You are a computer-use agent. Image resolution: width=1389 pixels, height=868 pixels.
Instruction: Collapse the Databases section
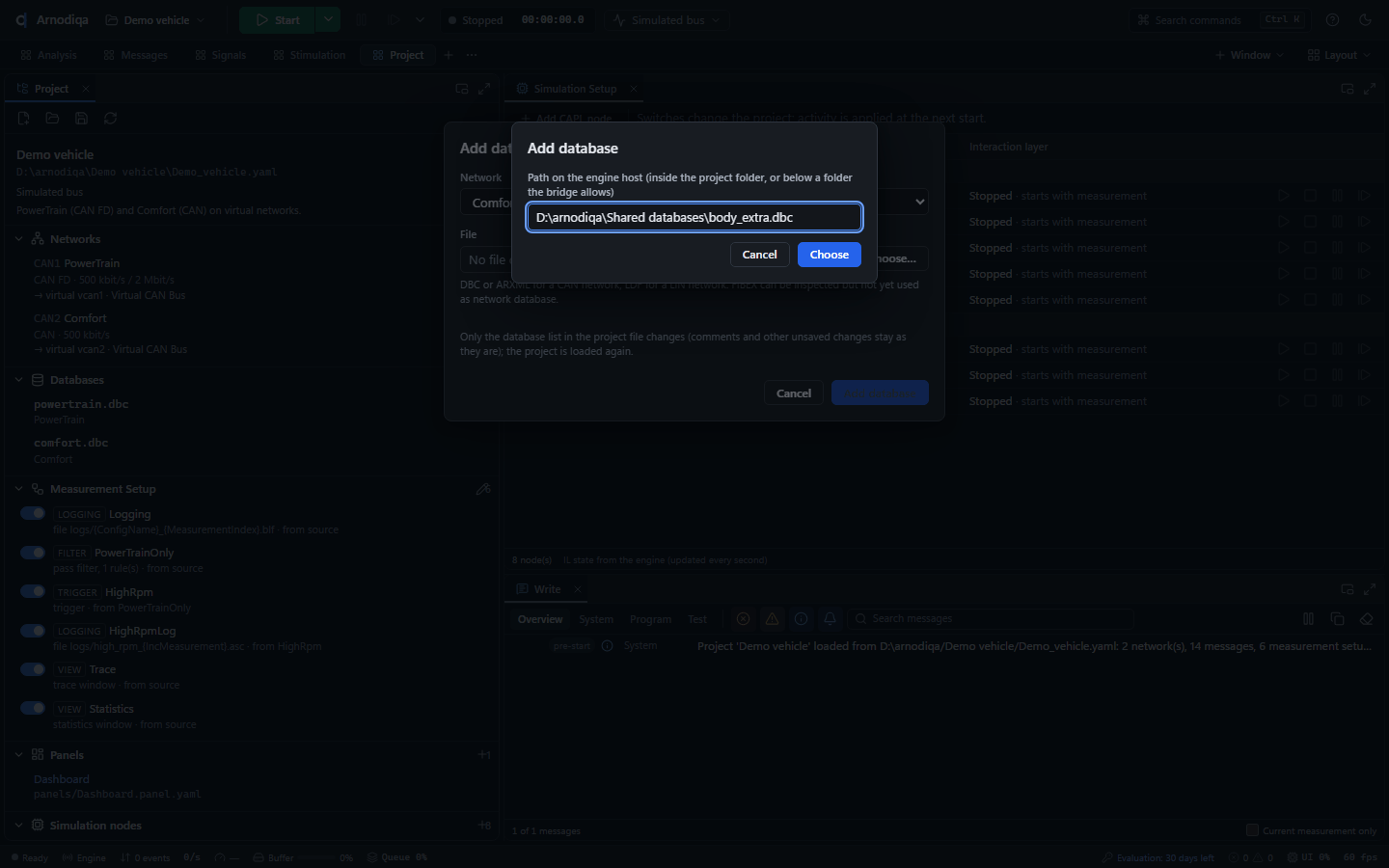point(18,380)
